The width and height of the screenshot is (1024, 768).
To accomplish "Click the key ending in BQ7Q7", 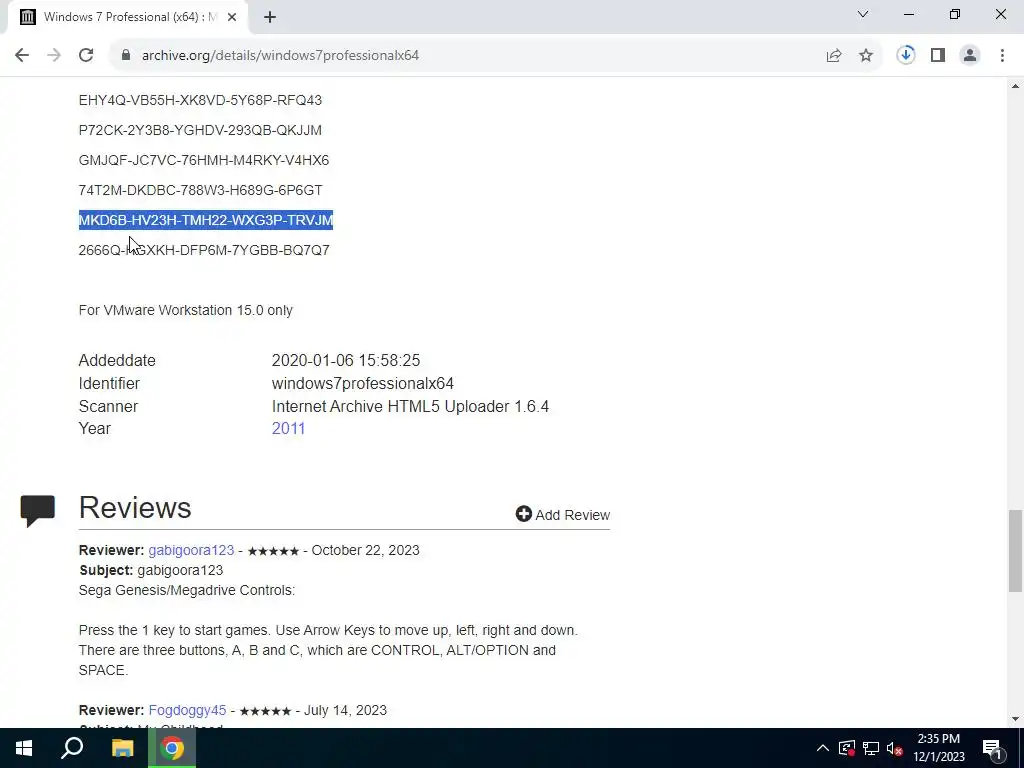I will click(x=204, y=250).
